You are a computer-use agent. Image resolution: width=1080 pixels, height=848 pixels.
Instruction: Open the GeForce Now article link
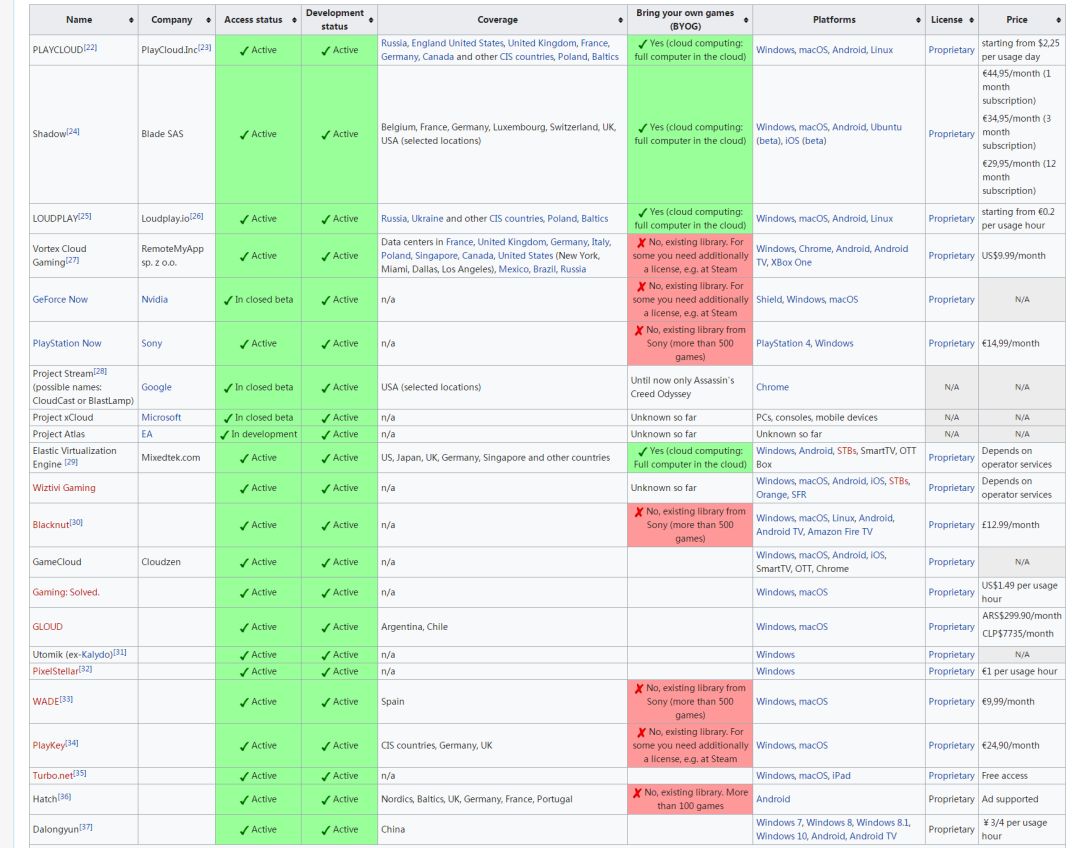tap(60, 300)
